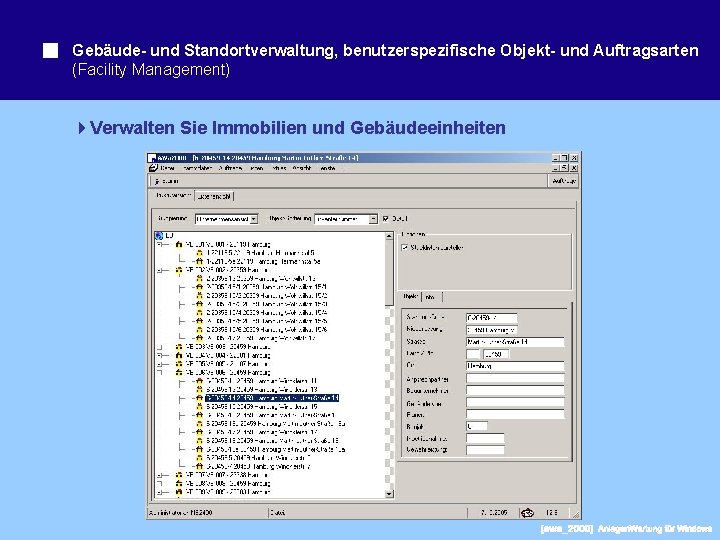
Task: Click the postal code field in the form
Action: click(x=495, y=354)
